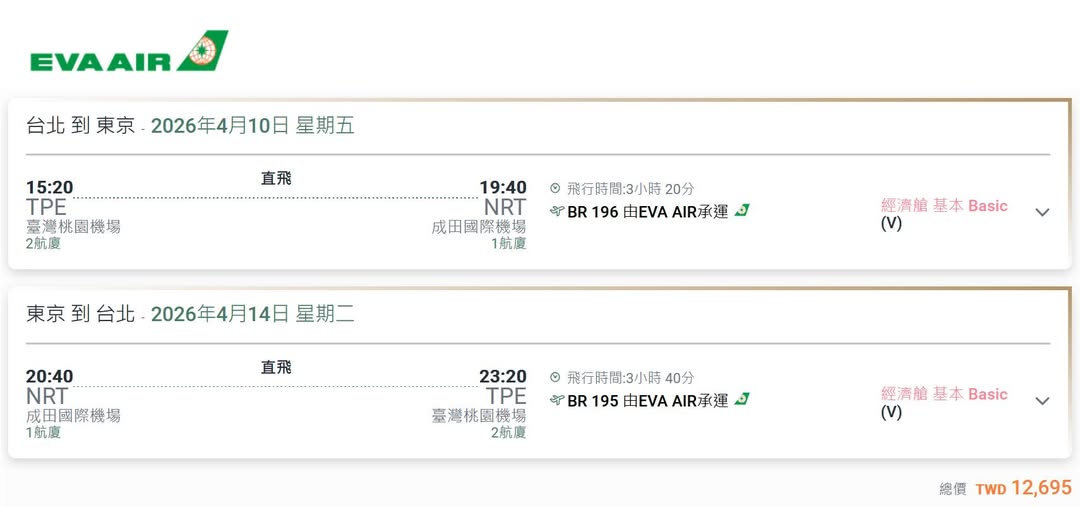Viewport: 1080px width, 507px height.
Task: Click the small EVA logo after BR 196 承運
Action: 741,210
